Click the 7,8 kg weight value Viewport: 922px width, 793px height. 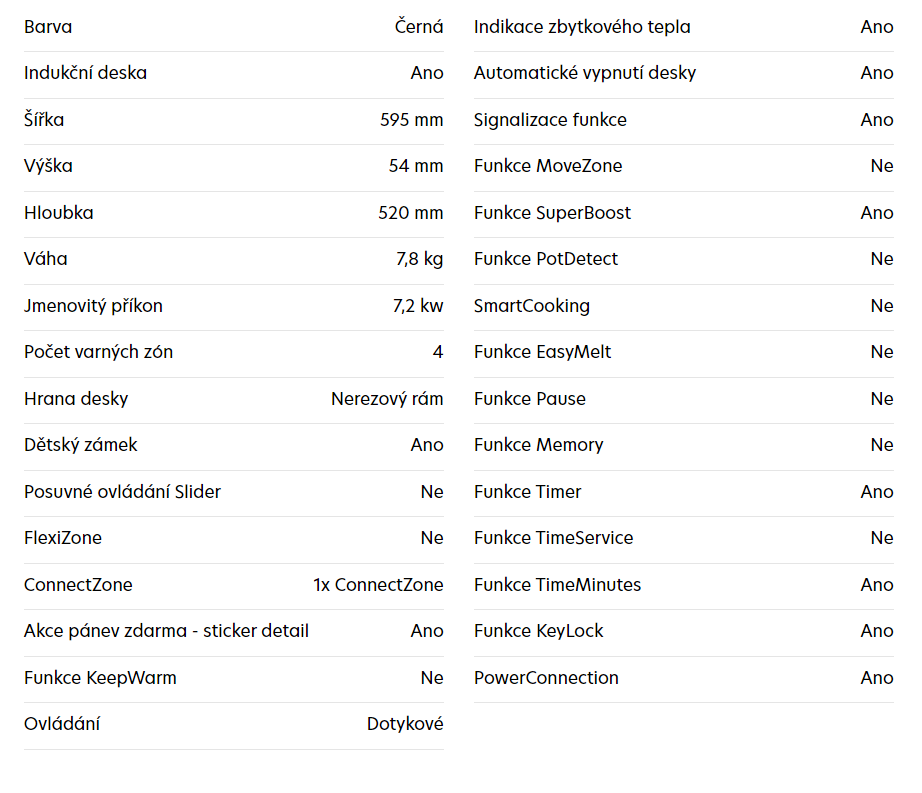[x=419, y=259]
